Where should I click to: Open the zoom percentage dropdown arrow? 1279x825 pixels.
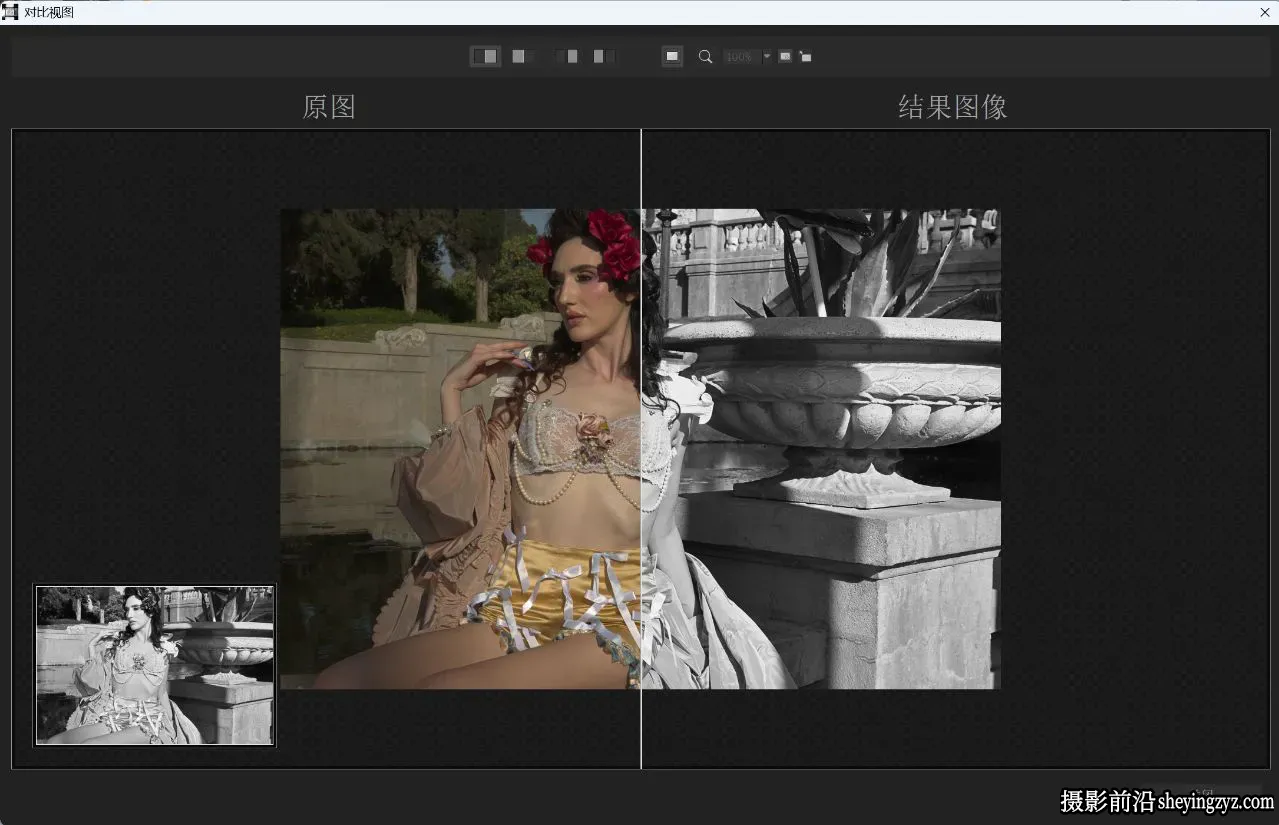click(767, 57)
